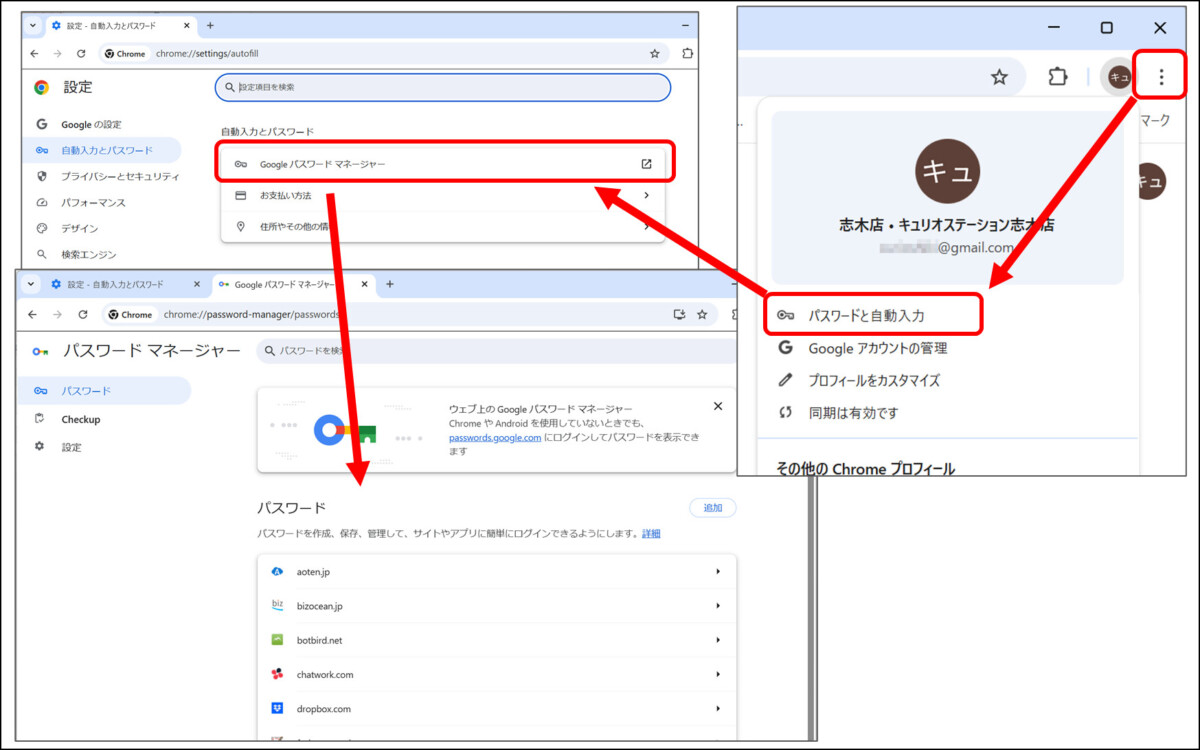Expand arrow on chatwork.com row
Viewport: 1200px width, 750px height.
click(x=718, y=675)
